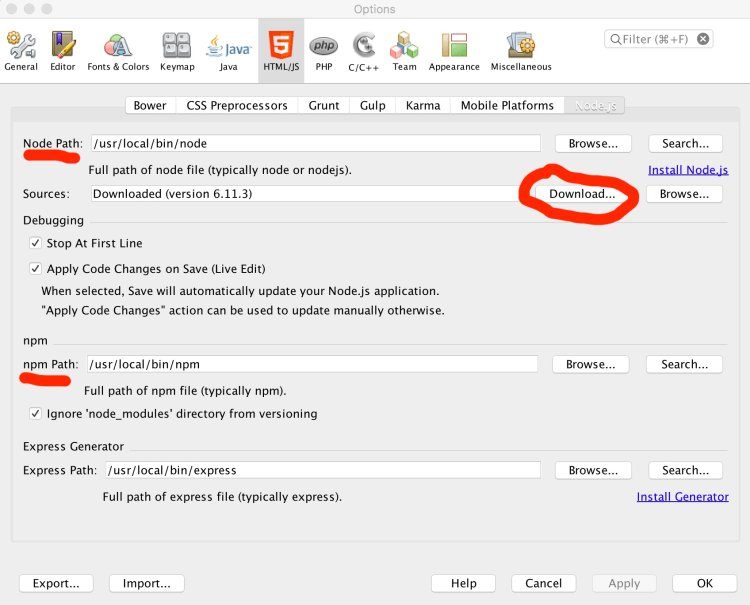
Task: Open the Miscellaneous options category
Action: coord(520,51)
